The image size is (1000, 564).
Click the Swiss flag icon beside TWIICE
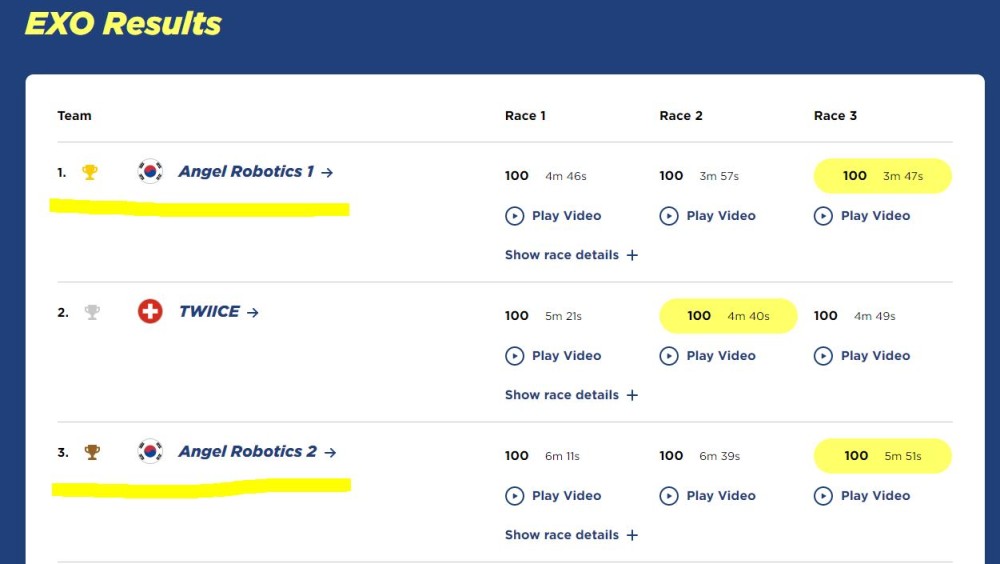[151, 311]
